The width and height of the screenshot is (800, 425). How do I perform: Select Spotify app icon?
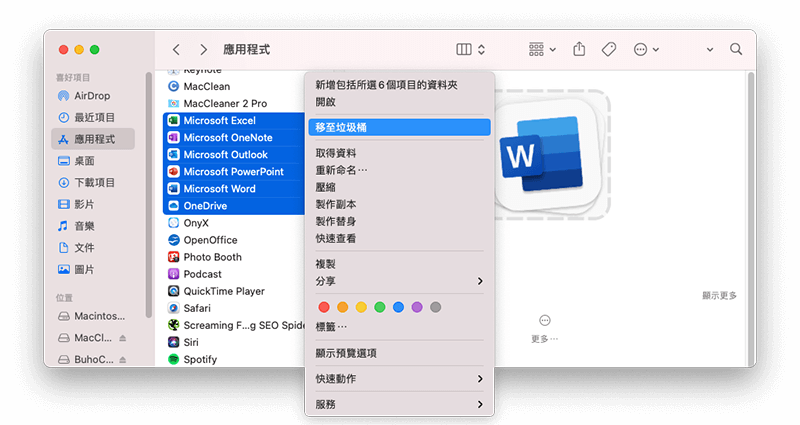click(x=173, y=360)
